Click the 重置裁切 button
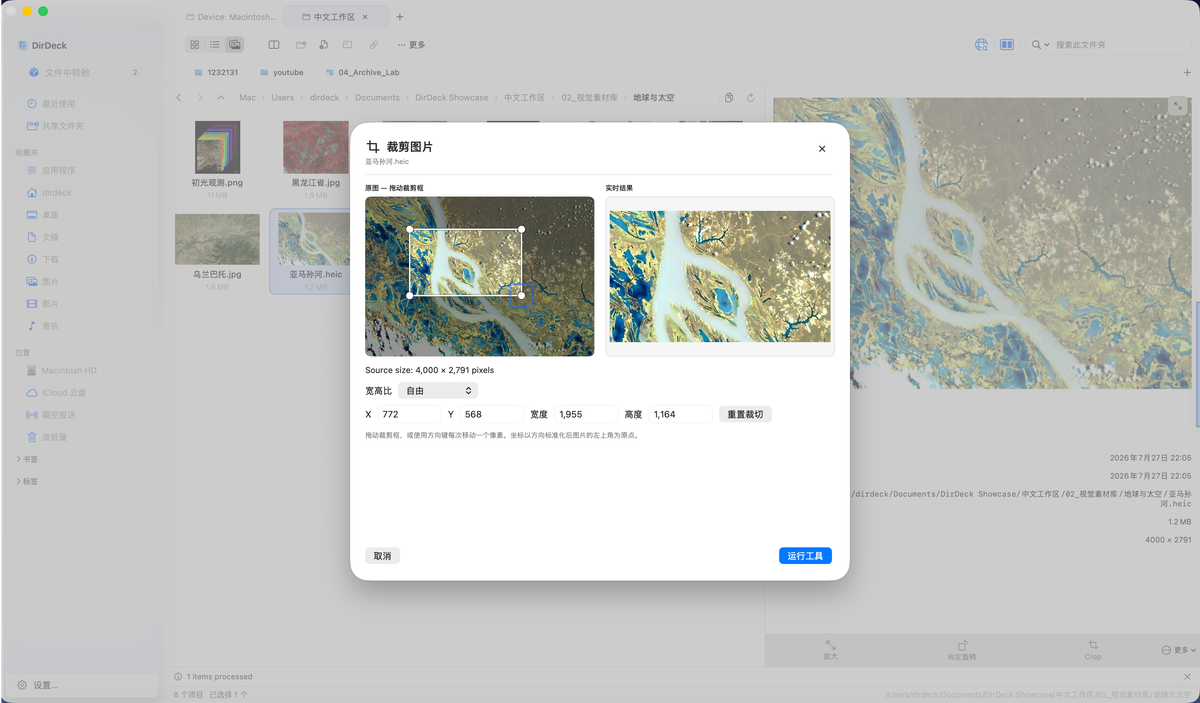1200x703 pixels. (x=745, y=414)
